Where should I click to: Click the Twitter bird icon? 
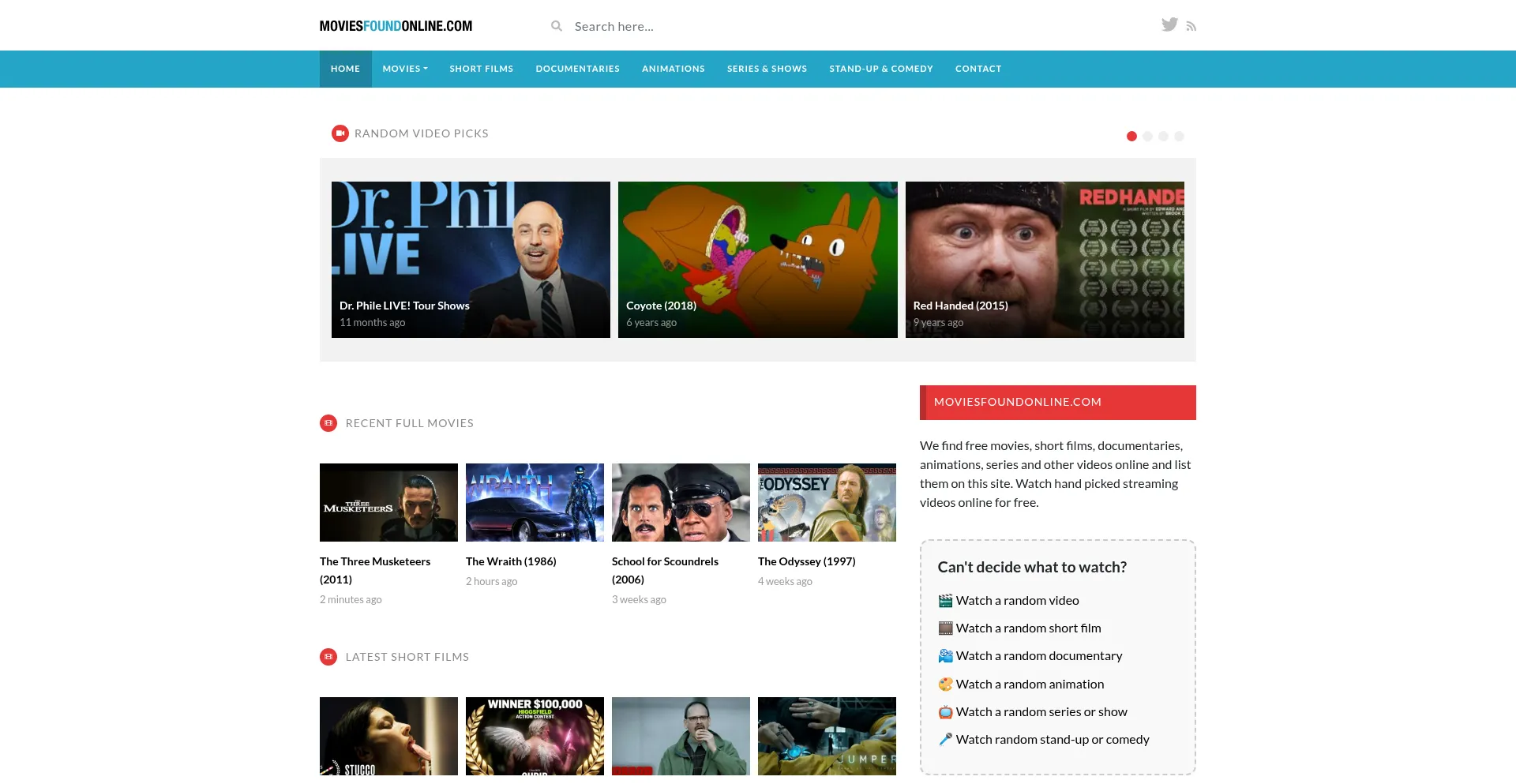click(x=1169, y=24)
